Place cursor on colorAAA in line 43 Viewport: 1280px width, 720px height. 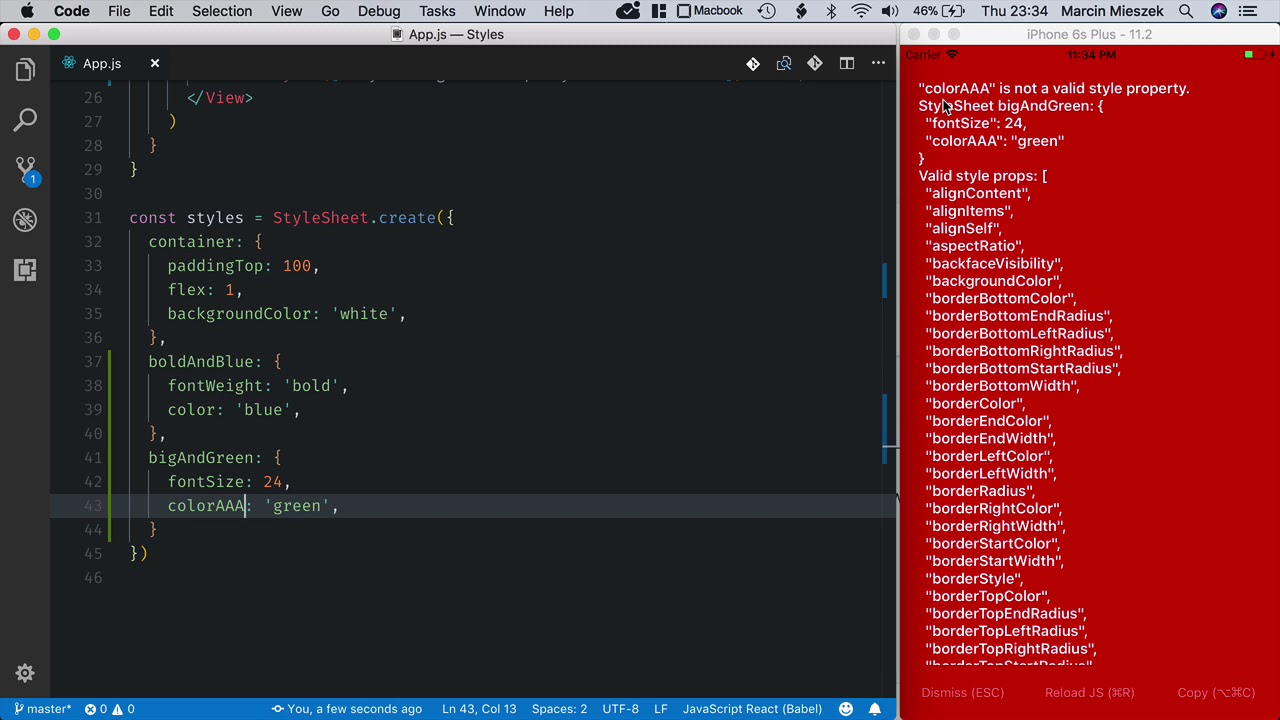[x=206, y=506]
